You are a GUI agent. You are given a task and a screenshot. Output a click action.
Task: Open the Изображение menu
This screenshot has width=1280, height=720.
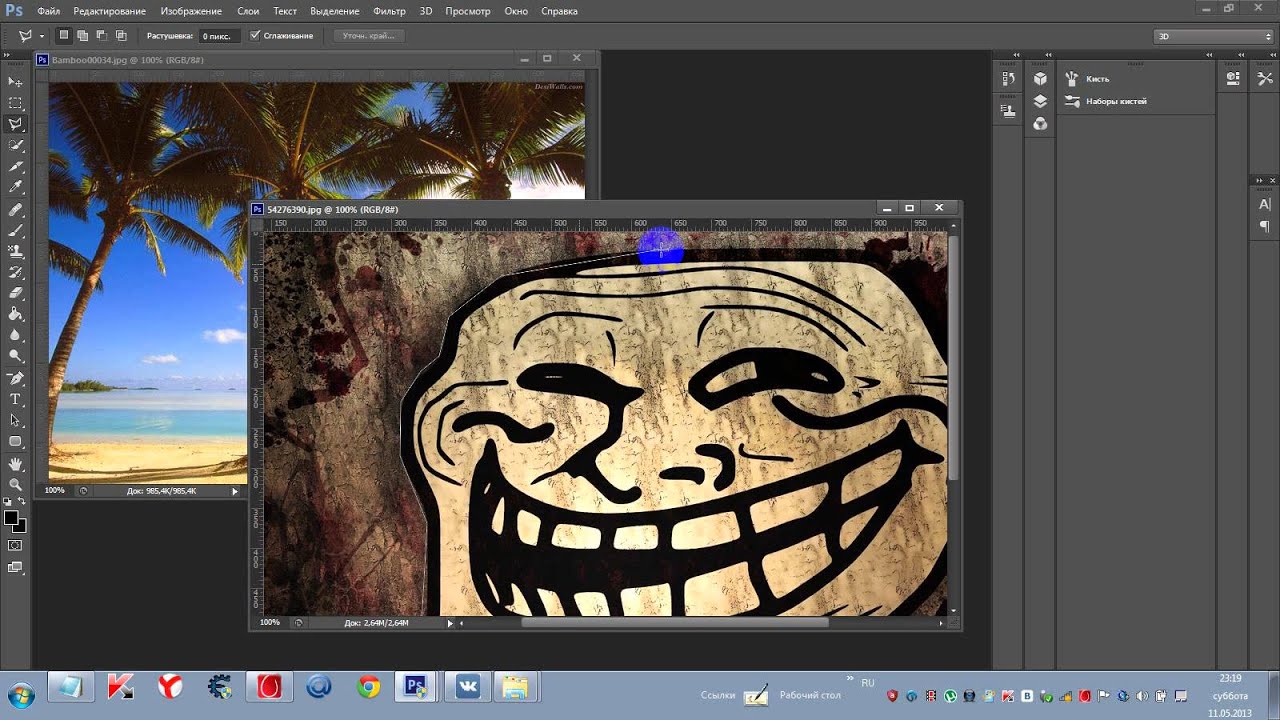point(191,11)
